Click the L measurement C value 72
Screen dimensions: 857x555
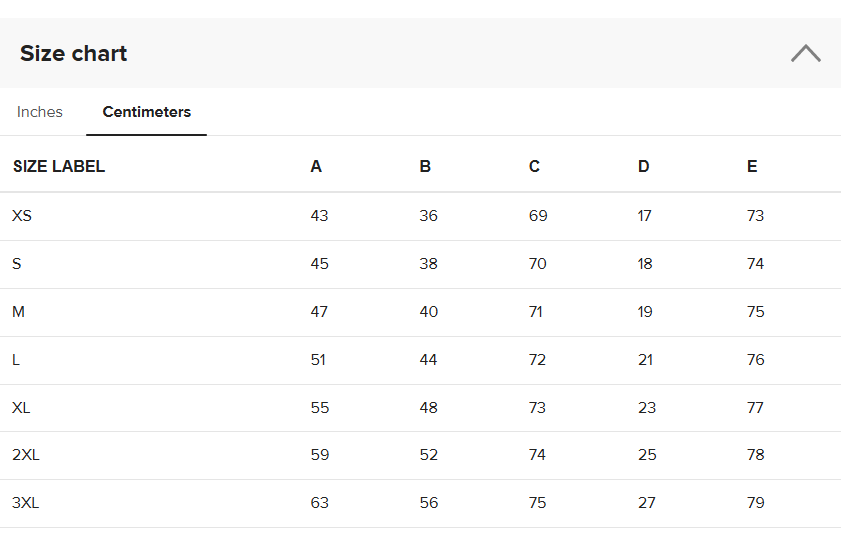(x=537, y=360)
